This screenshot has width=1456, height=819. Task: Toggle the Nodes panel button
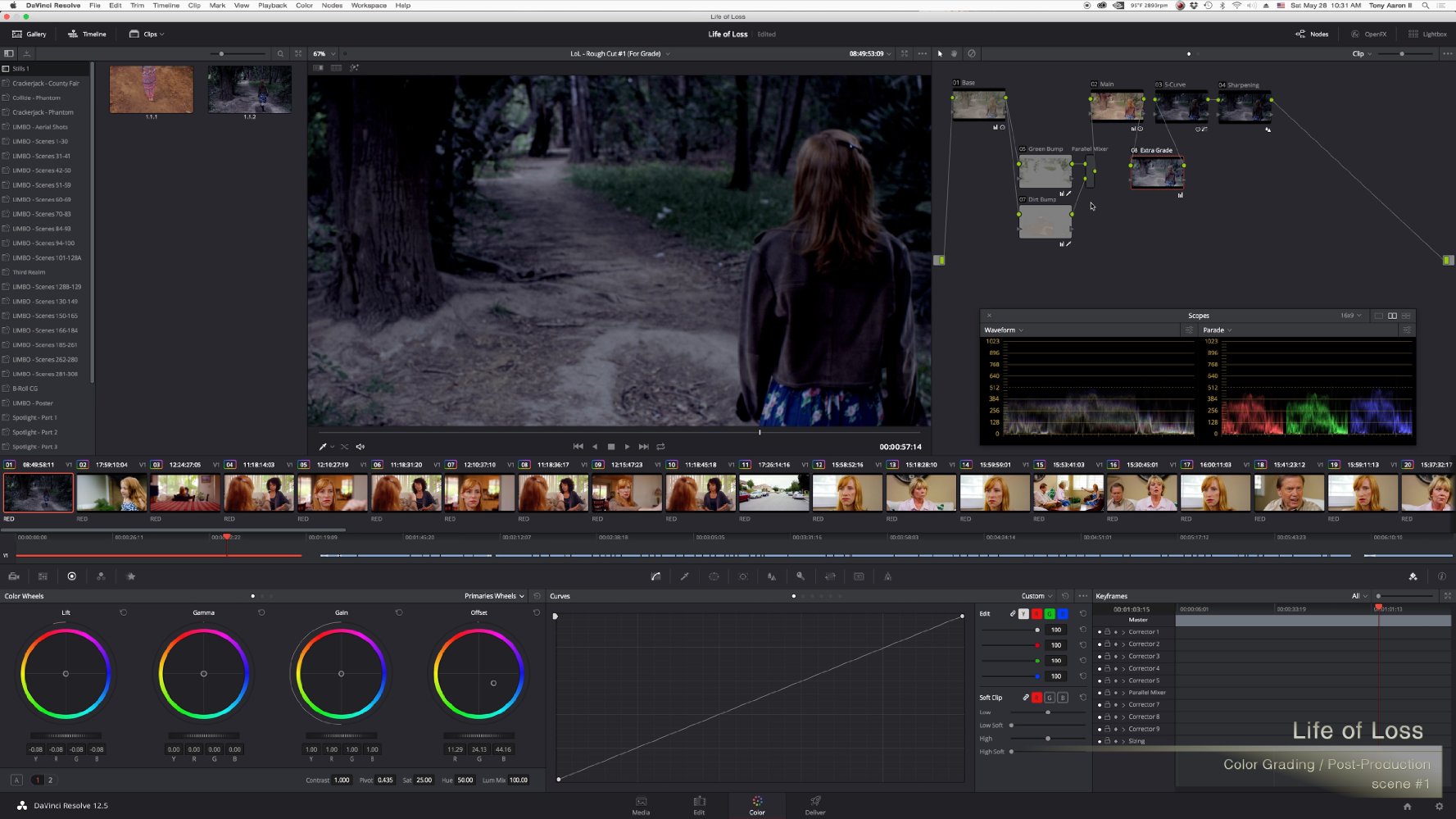click(1312, 34)
